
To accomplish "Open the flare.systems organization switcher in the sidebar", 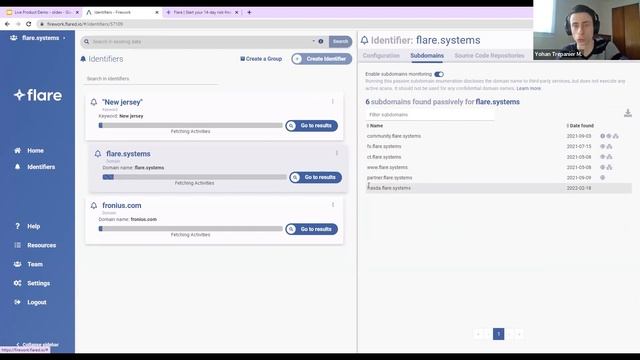I will click(38, 38).
